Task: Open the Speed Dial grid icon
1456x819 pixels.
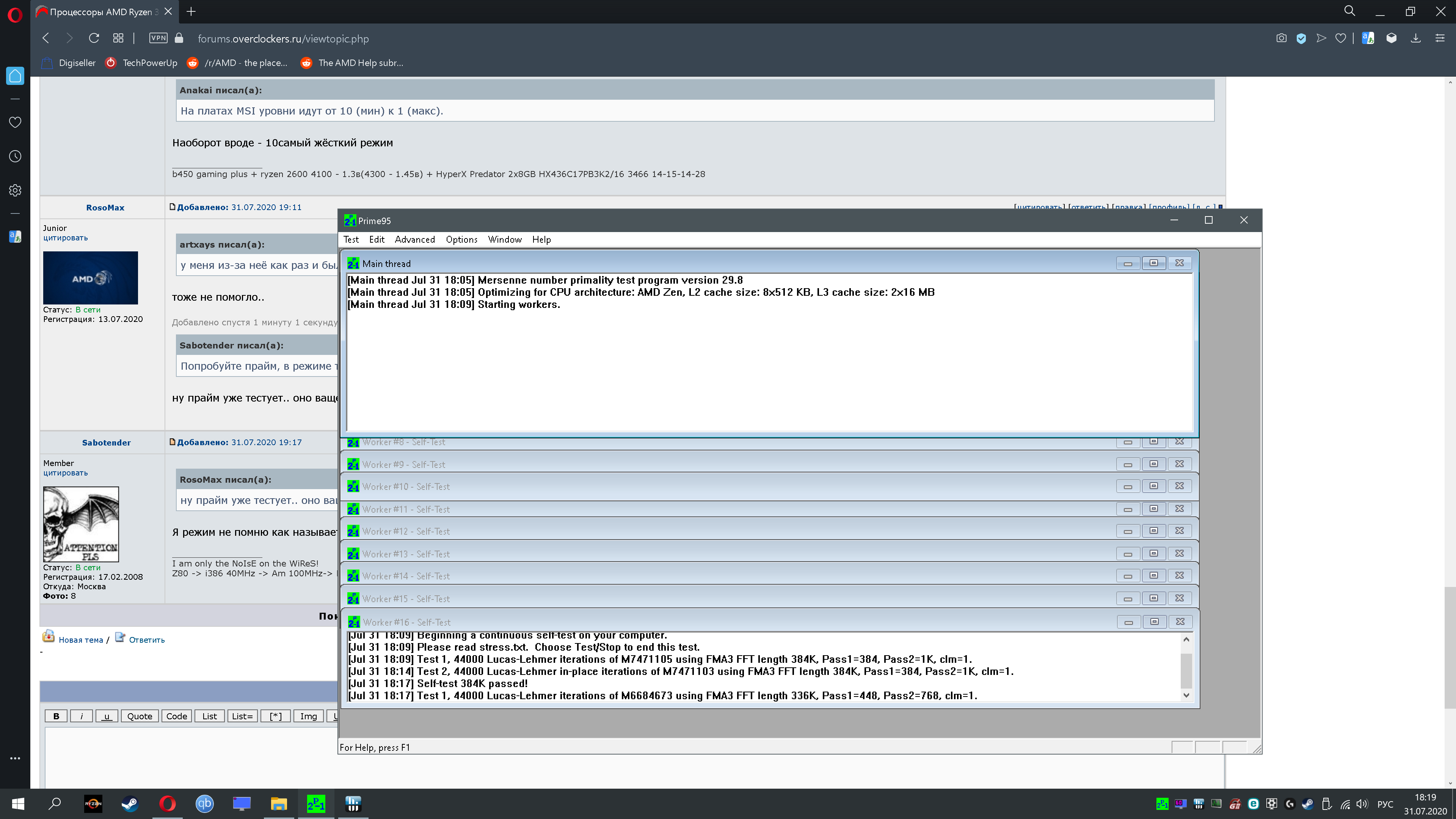Action: click(118, 38)
